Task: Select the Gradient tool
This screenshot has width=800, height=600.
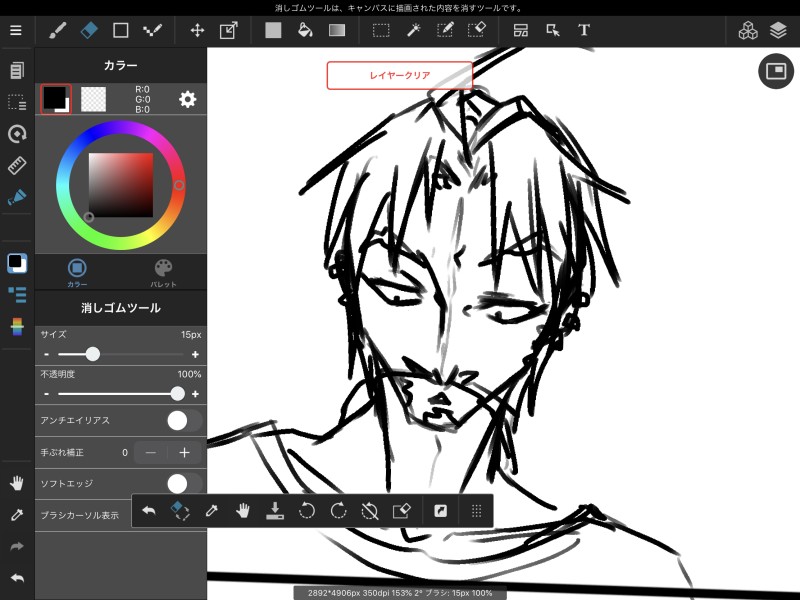Action: point(337,31)
